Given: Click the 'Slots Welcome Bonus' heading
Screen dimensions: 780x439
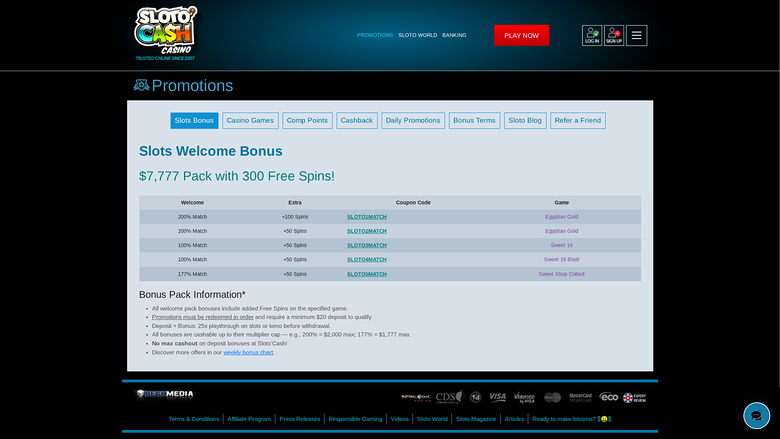Looking at the screenshot, I should tap(210, 151).
